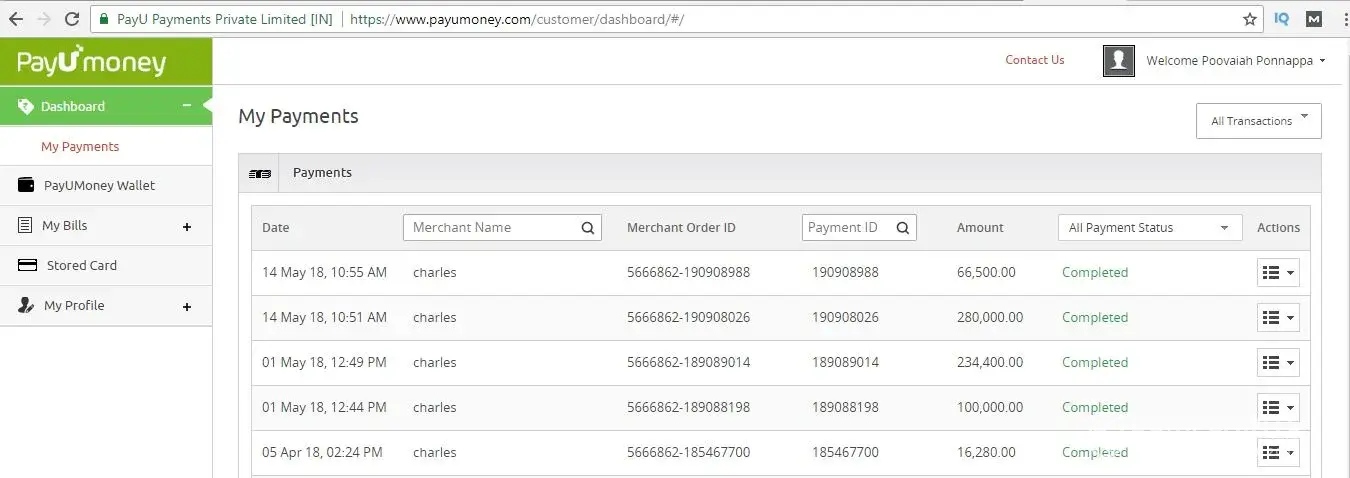The height and width of the screenshot is (478, 1350).
Task: Click the search icon in Payment ID field
Action: point(902,228)
